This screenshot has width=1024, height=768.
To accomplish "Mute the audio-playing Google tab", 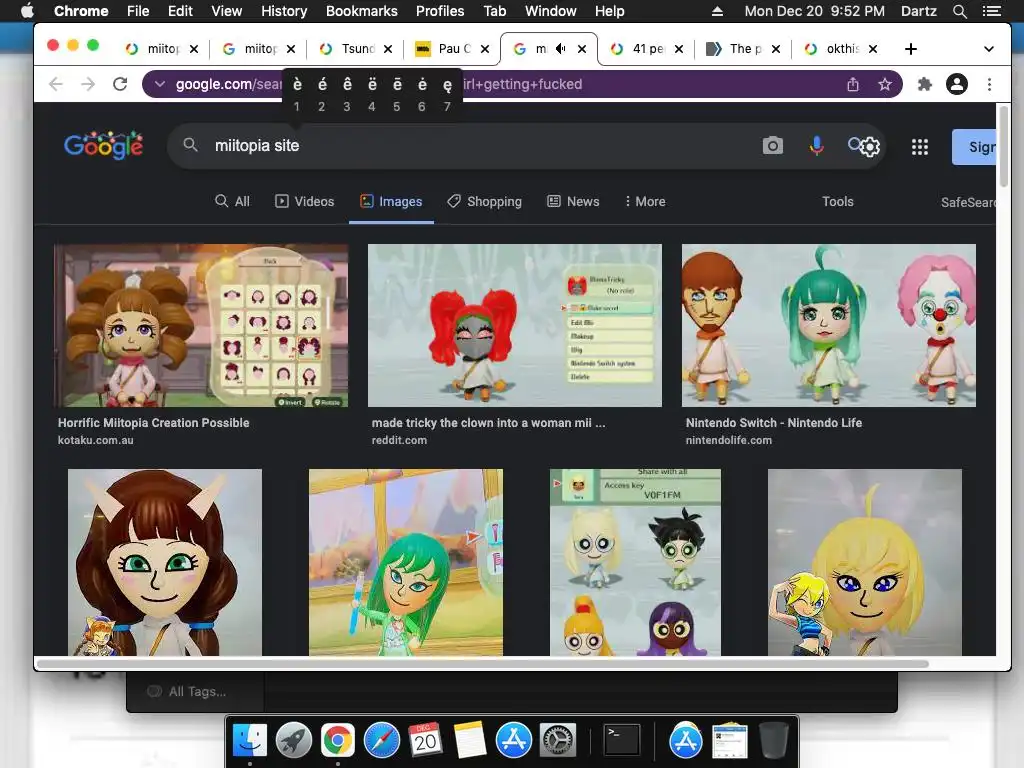I will click(560, 49).
